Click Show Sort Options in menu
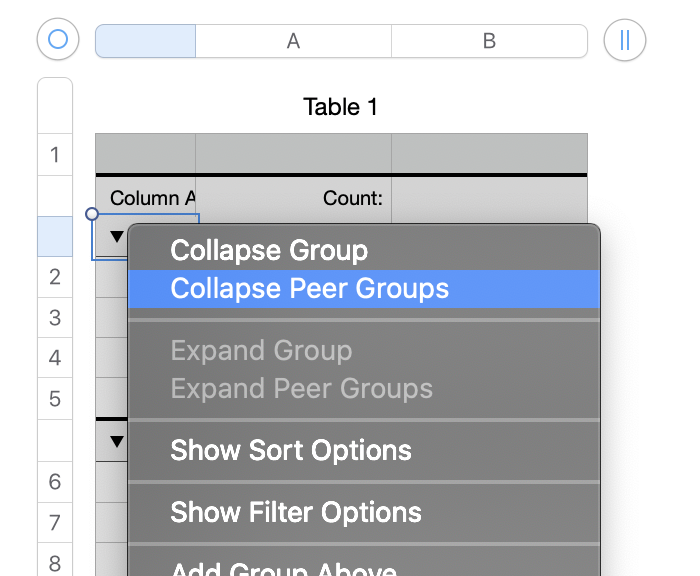The width and height of the screenshot is (700, 576). (291, 450)
